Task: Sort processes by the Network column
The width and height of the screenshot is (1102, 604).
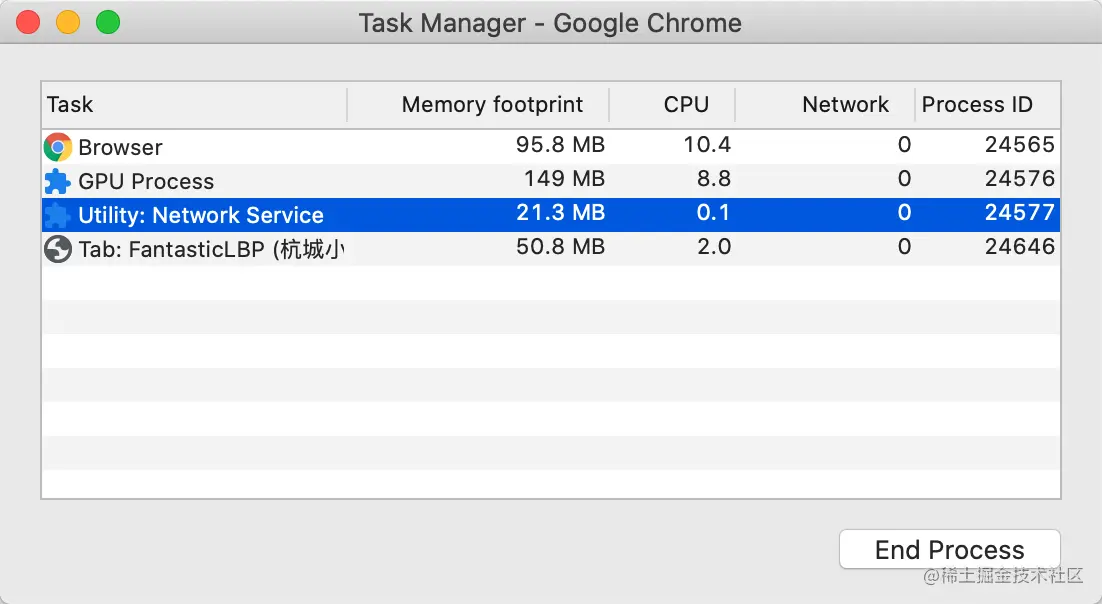Action: [x=845, y=104]
